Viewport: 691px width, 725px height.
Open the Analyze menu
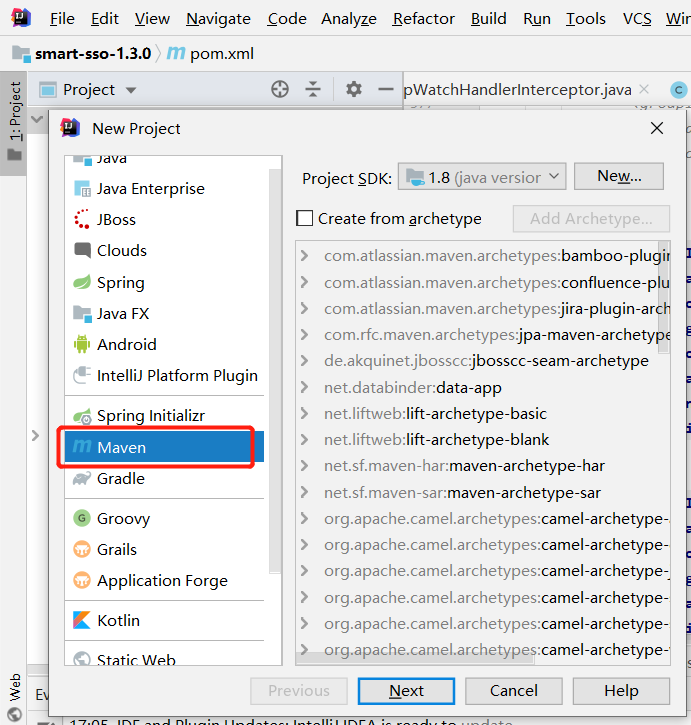(x=349, y=18)
